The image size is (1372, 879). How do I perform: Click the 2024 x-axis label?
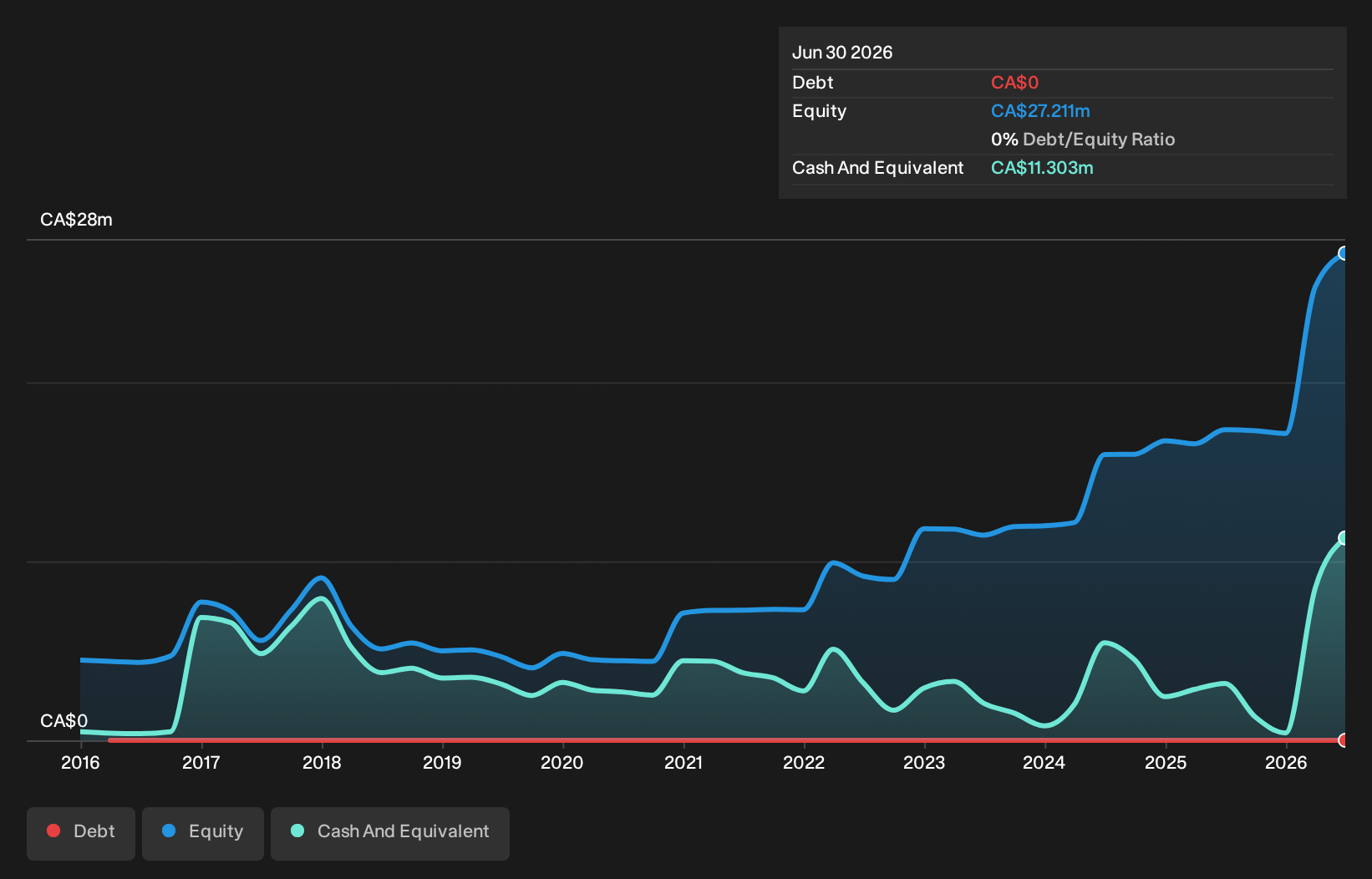click(1044, 763)
